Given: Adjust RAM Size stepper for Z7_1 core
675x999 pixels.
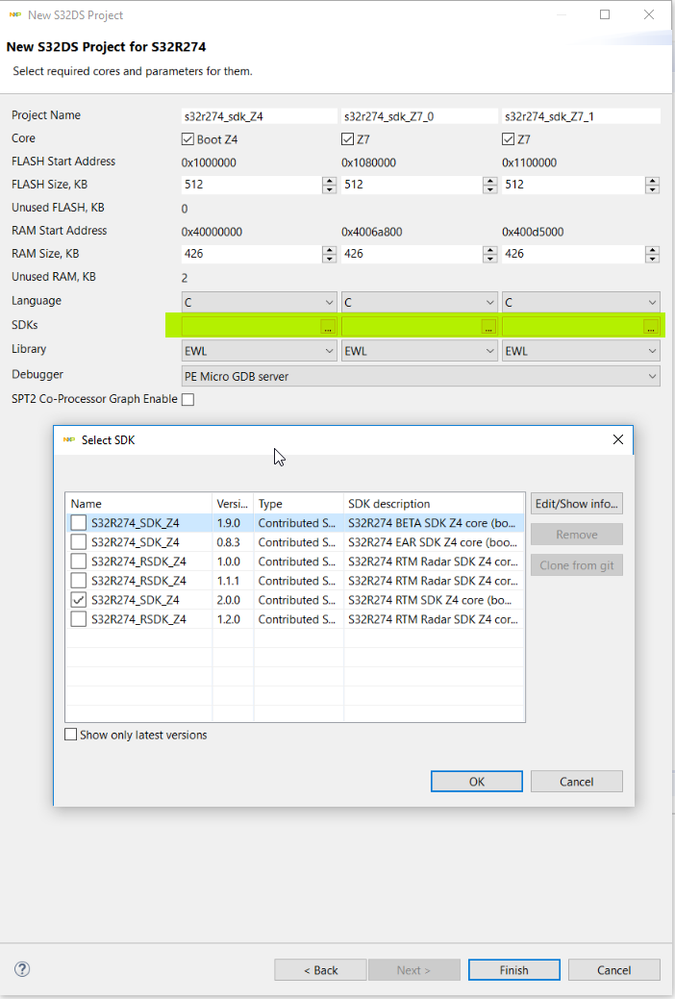Looking at the screenshot, I should [x=651, y=254].
